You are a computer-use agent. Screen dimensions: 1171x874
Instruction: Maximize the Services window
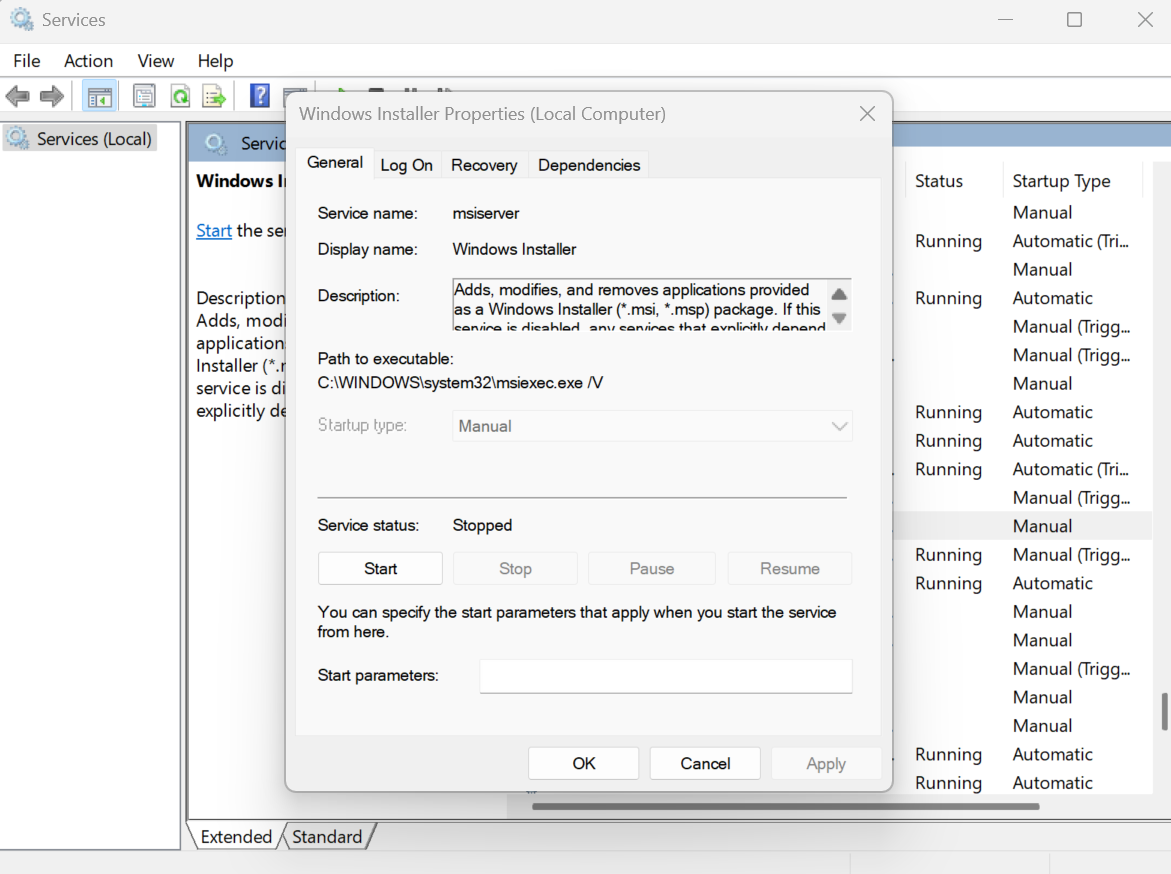1074,19
